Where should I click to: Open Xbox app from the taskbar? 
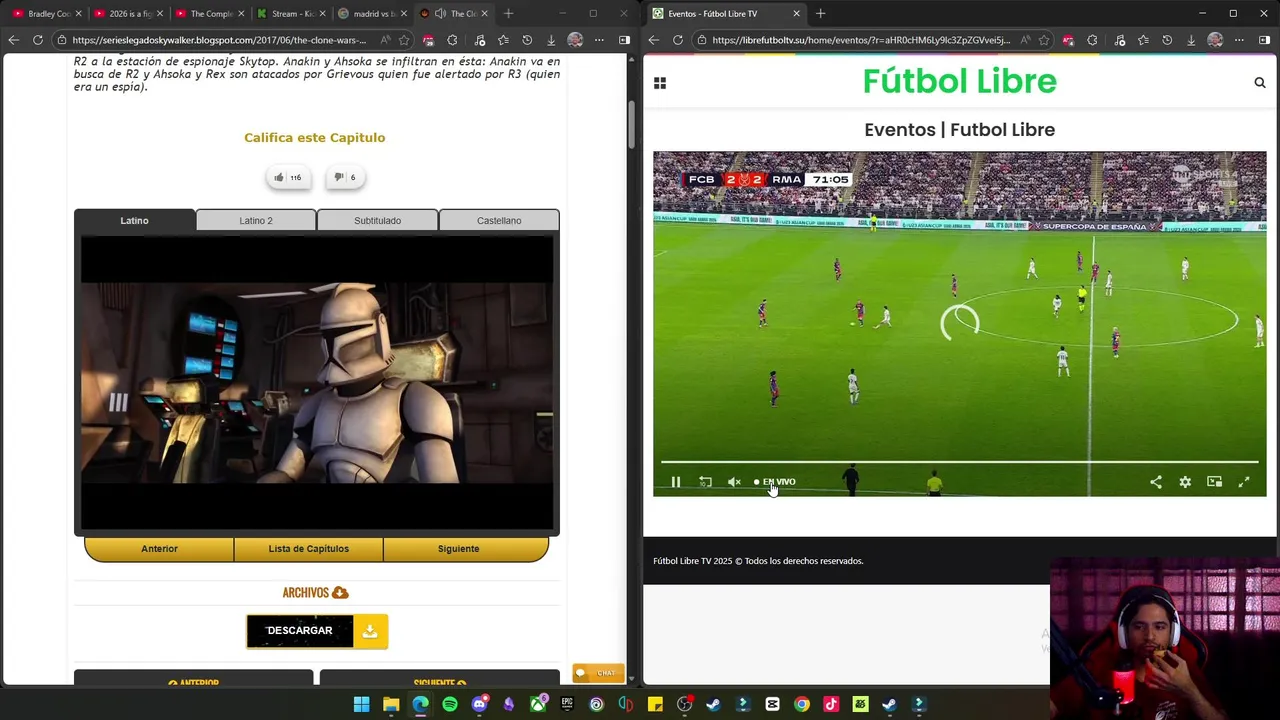(538, 705)
